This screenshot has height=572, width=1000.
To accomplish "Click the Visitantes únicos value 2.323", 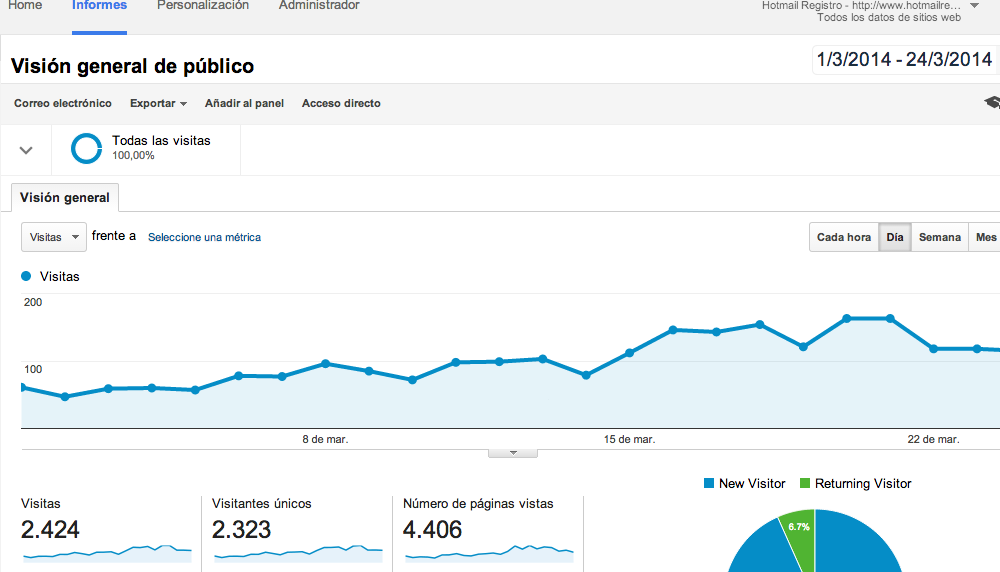I will (242, 530).
